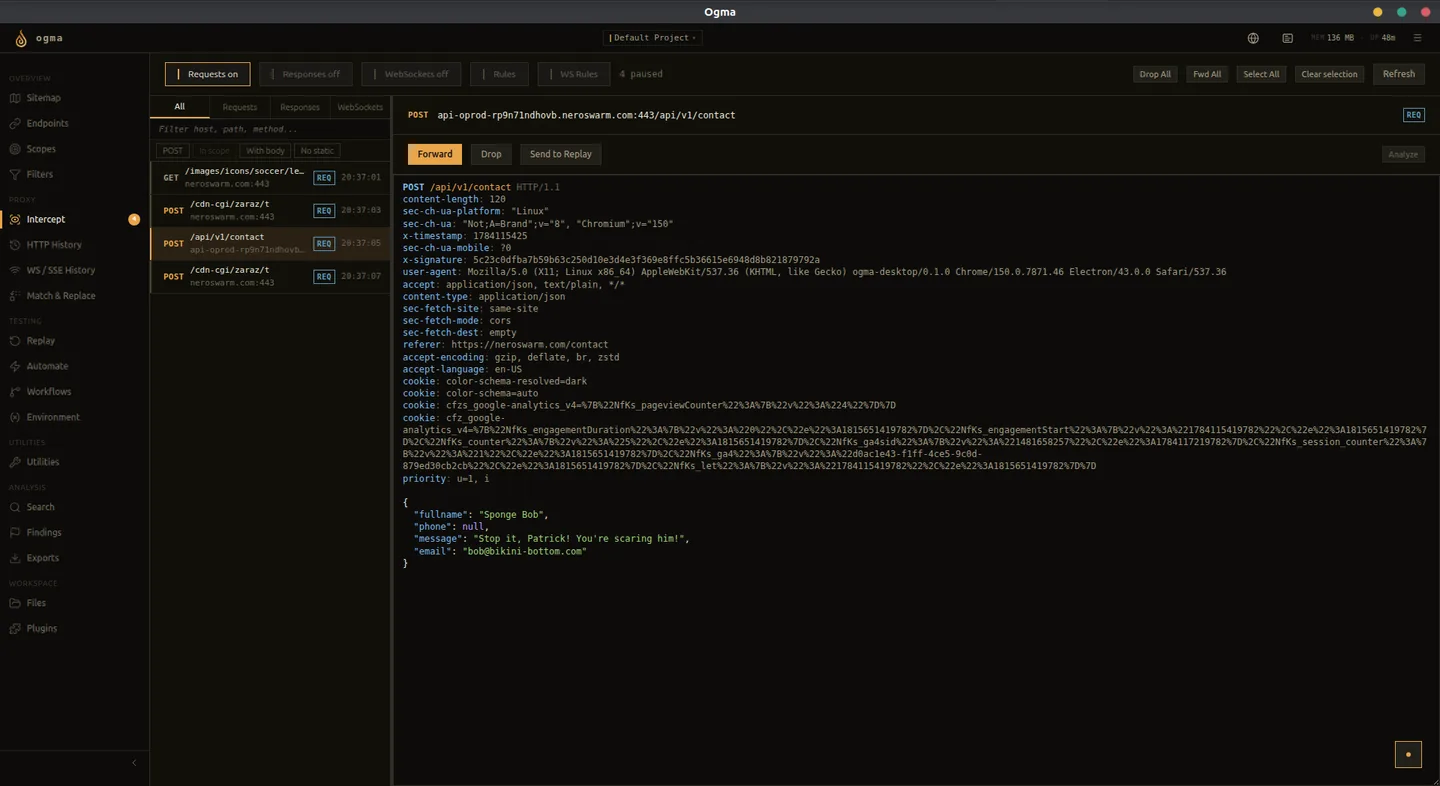Open Filters funnel icon in sidebar
The width and height of the screenshot is (1440, 786).
pyautogui.click(x=15, y=174)
